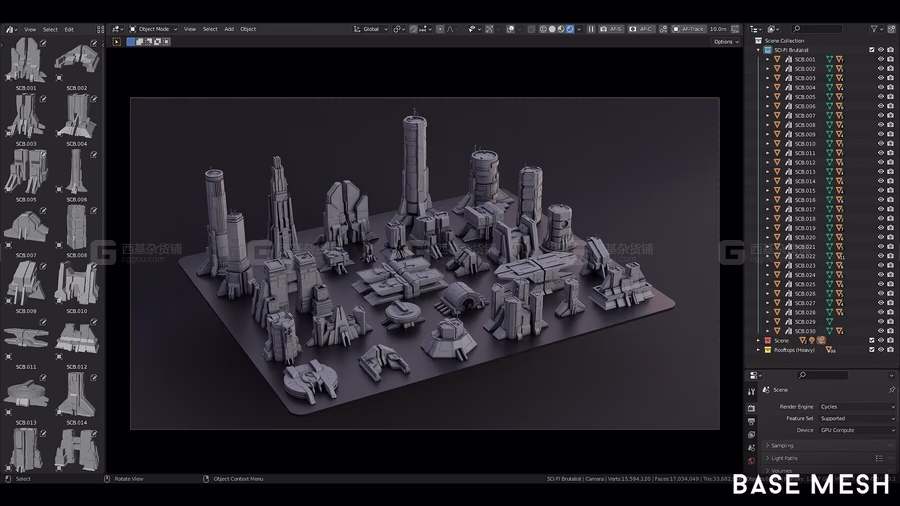Open the viewport Select menu
This screenshot has width=900, height=506.
tap(210, 29)
